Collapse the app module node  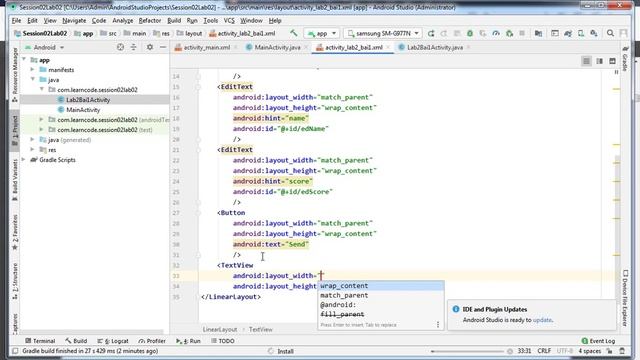(24, 60)
